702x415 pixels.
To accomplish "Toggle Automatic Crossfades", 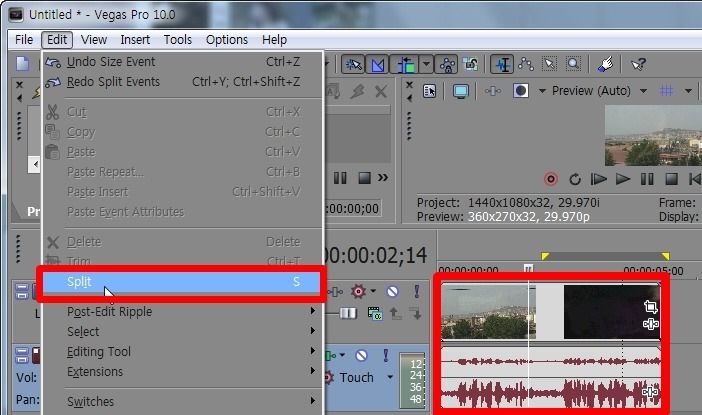I will coord(377,64).
